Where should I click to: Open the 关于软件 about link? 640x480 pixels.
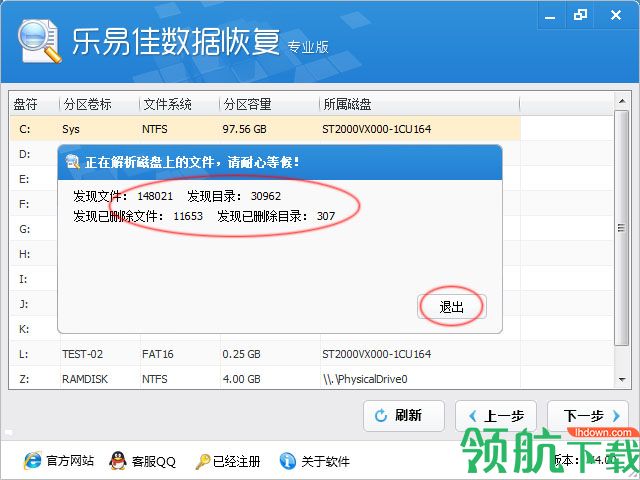(x=325, y=461)
